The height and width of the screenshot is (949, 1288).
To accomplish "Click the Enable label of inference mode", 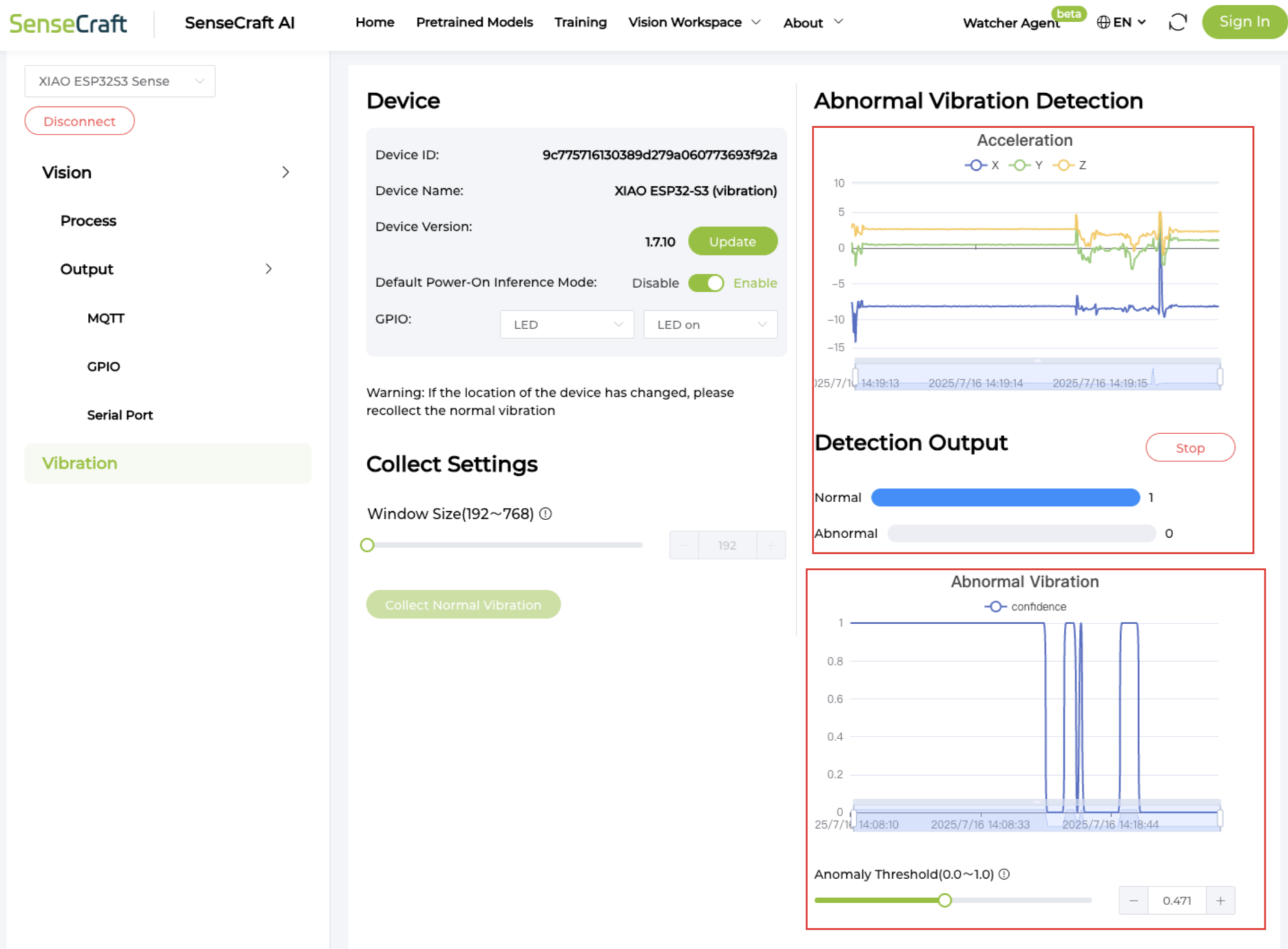I will click(755, 283).
